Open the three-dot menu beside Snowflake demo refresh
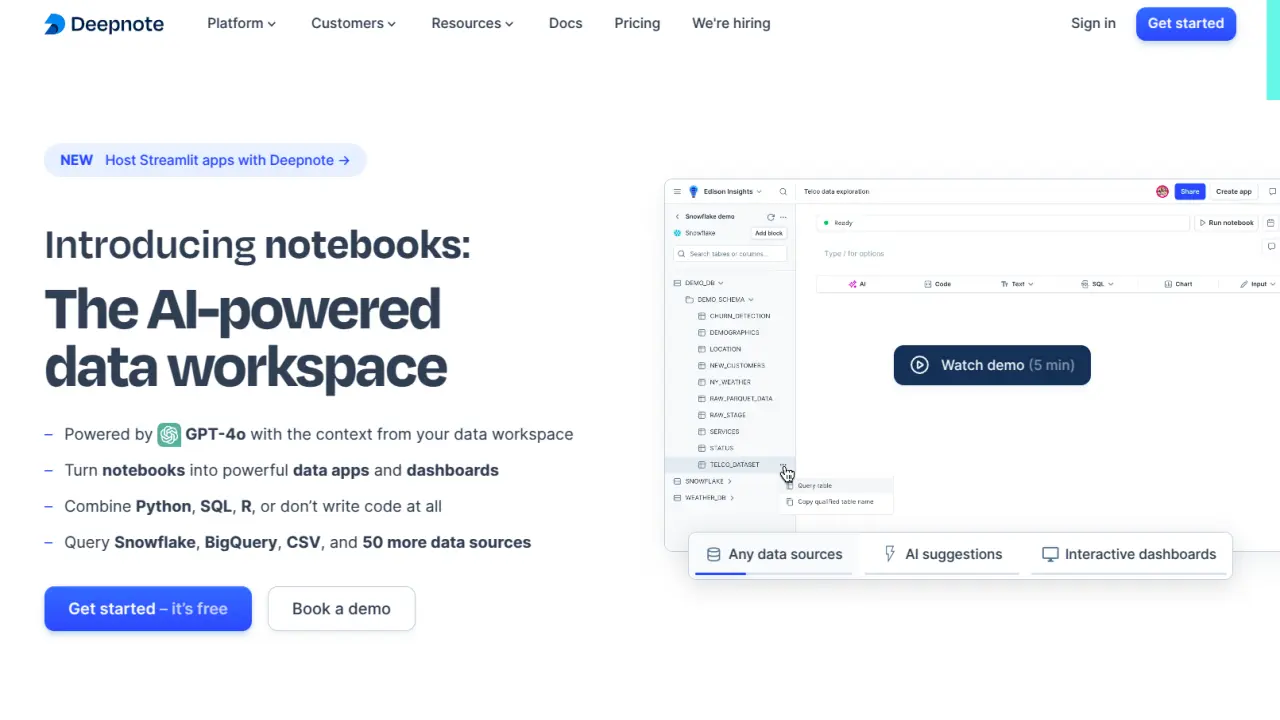Viewport: 1280px width, 720px height. 783,217
